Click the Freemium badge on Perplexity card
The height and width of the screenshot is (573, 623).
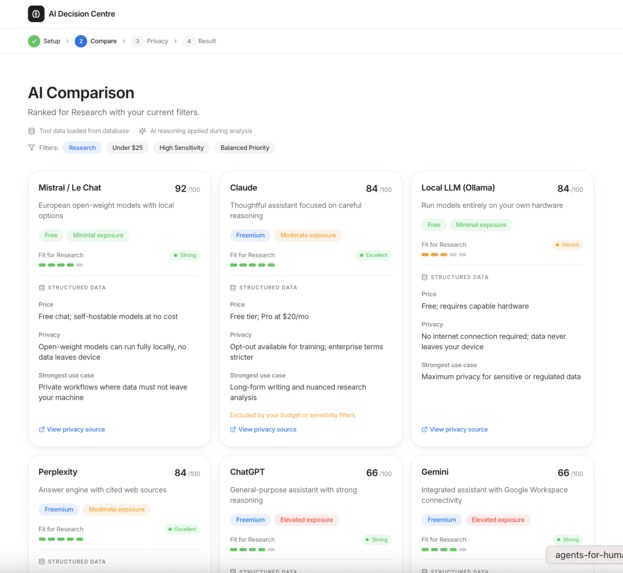tap(59, 509)
